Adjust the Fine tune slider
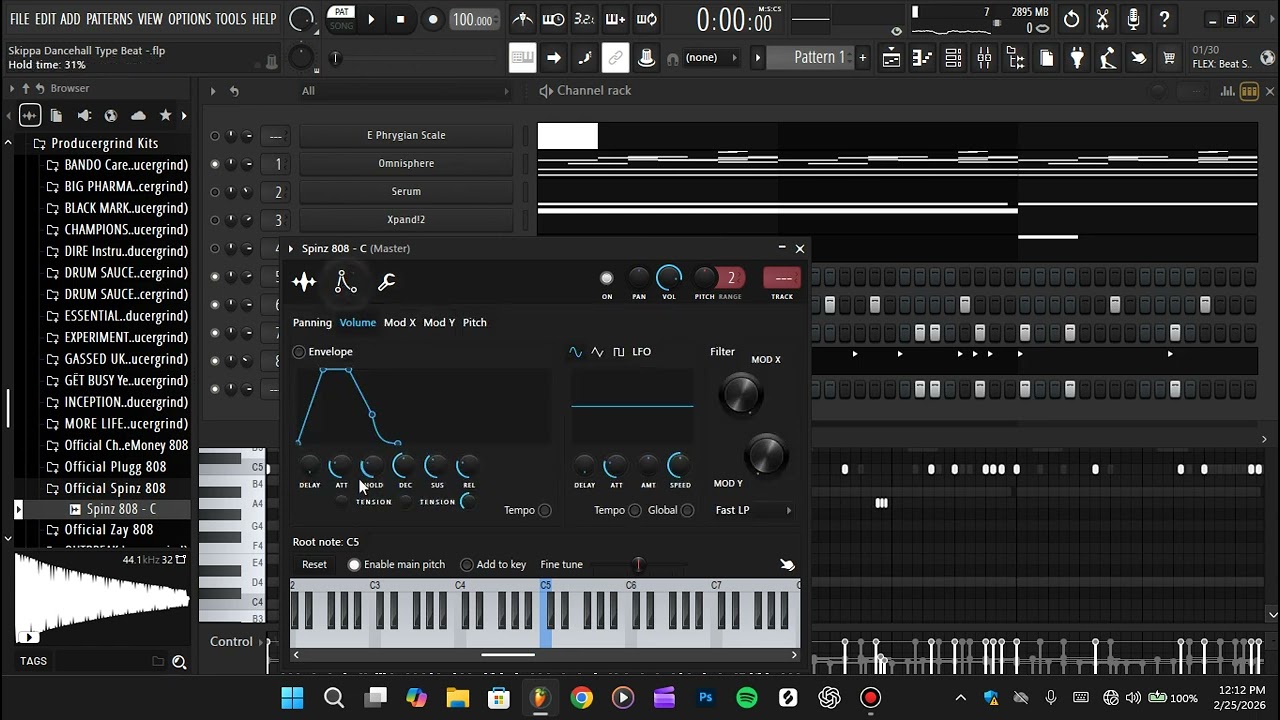1280x720 pixels. pyautogui.click(x=639, y=565)
